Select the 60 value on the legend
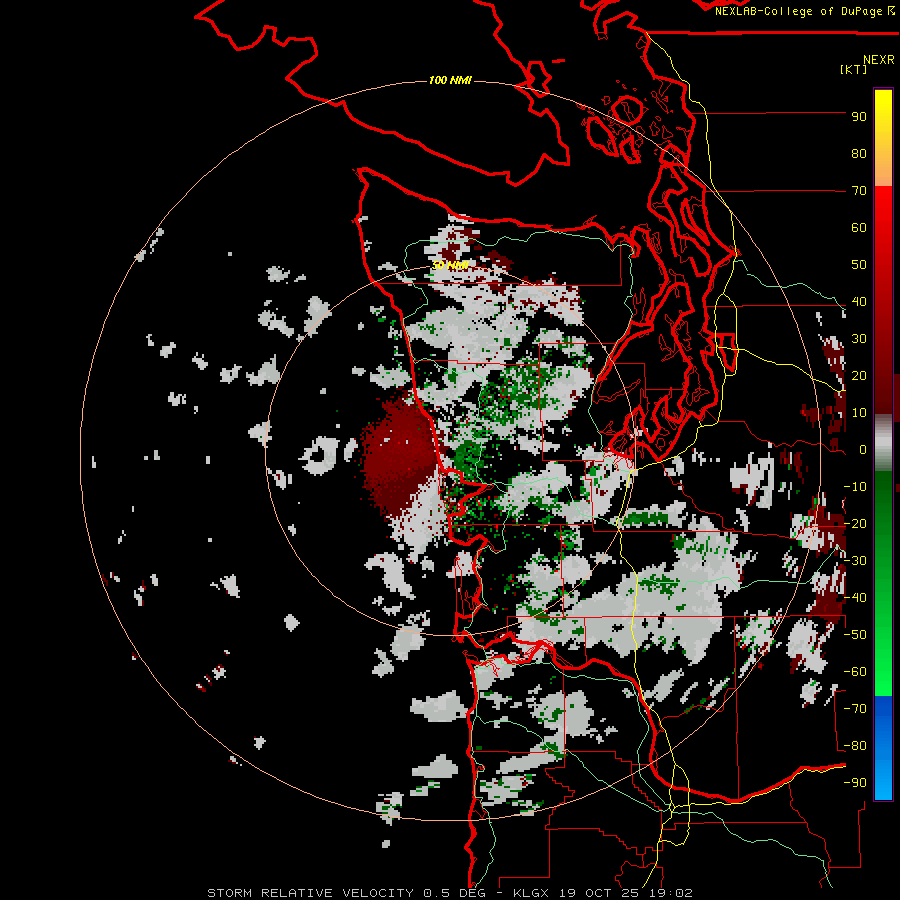900x900 pixels. (859, 228)
